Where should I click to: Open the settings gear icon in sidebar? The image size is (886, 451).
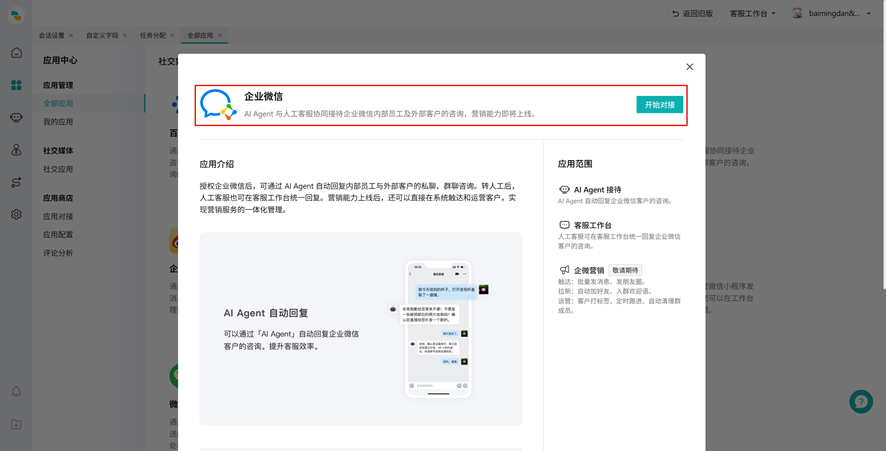click(16, 214)
